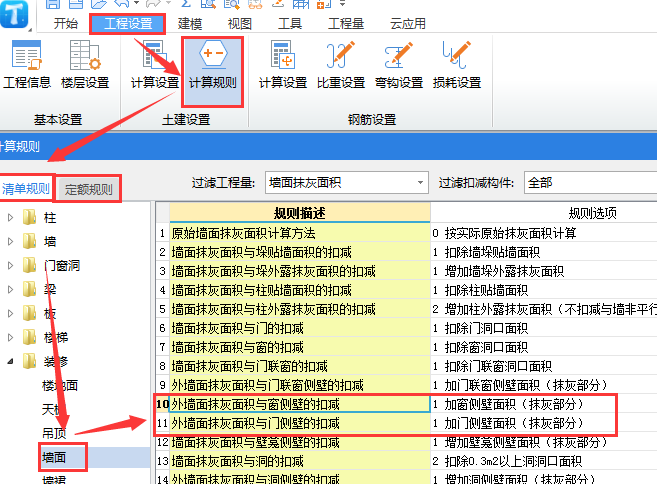Select row 外墙面抹灰面积与门侧壁的扣减
The image size is (657, 484).
pyautogui.click(x=300, y=423)
